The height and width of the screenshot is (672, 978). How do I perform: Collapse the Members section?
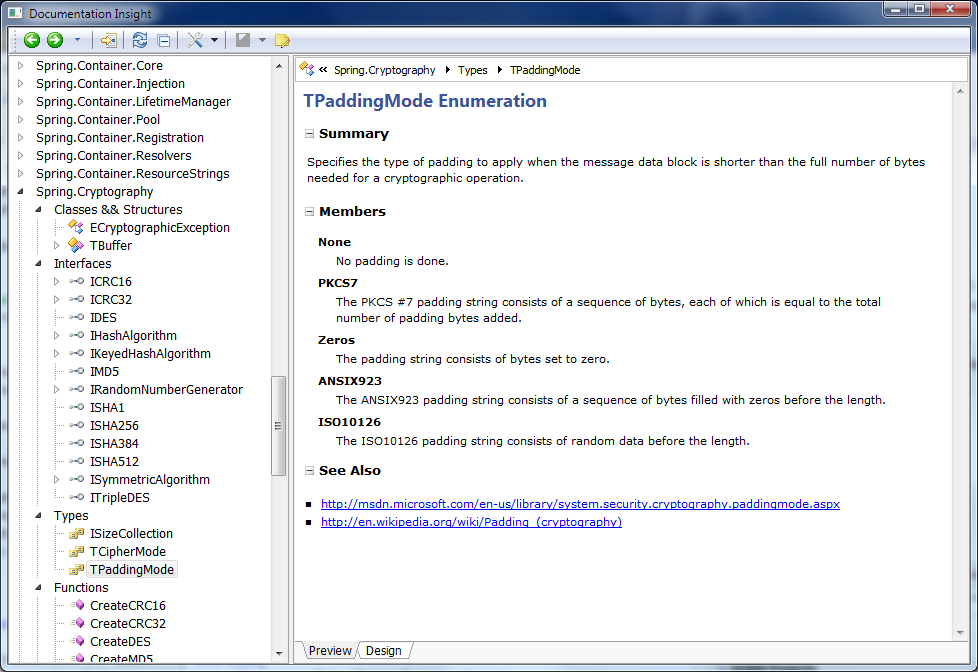coord(309,212)
